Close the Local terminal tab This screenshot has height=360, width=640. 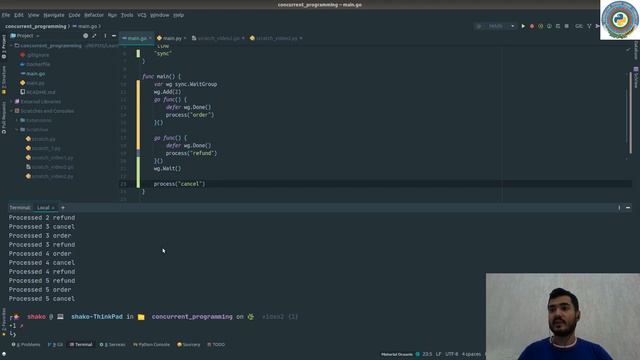point(53,208)
